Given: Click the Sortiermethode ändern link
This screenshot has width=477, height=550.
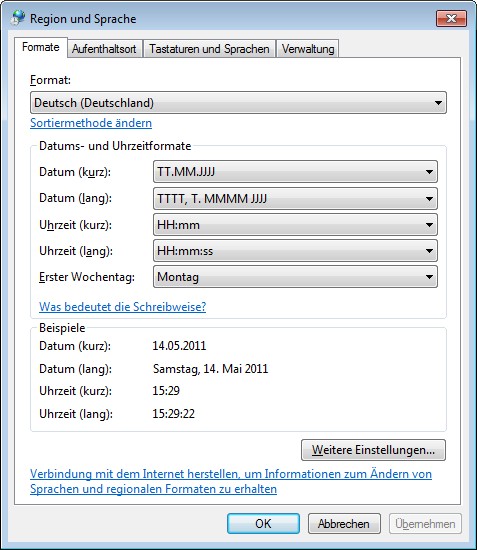Looking at the screenshot, I should click(91, 123).
